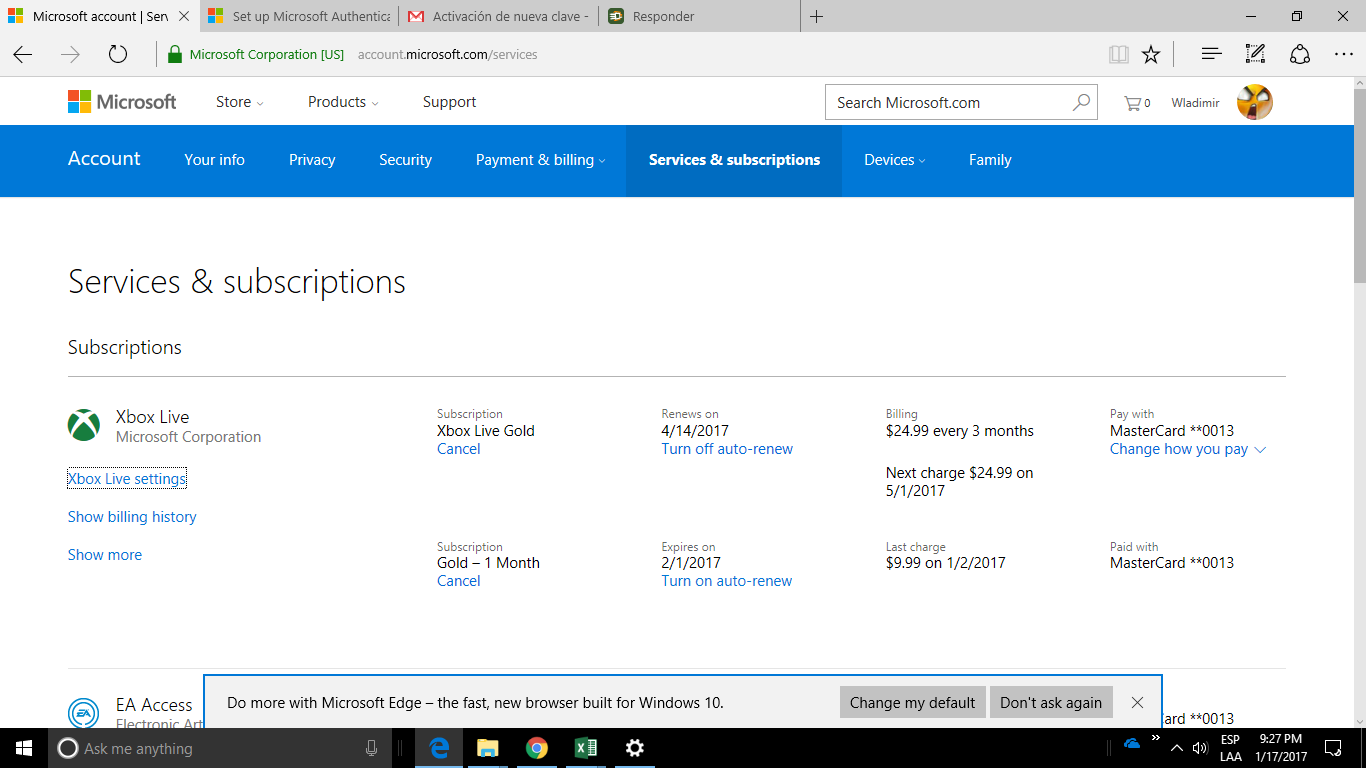Open the Security account tab
Viewport: 1366px width, 768px height.
coord(405,160)
